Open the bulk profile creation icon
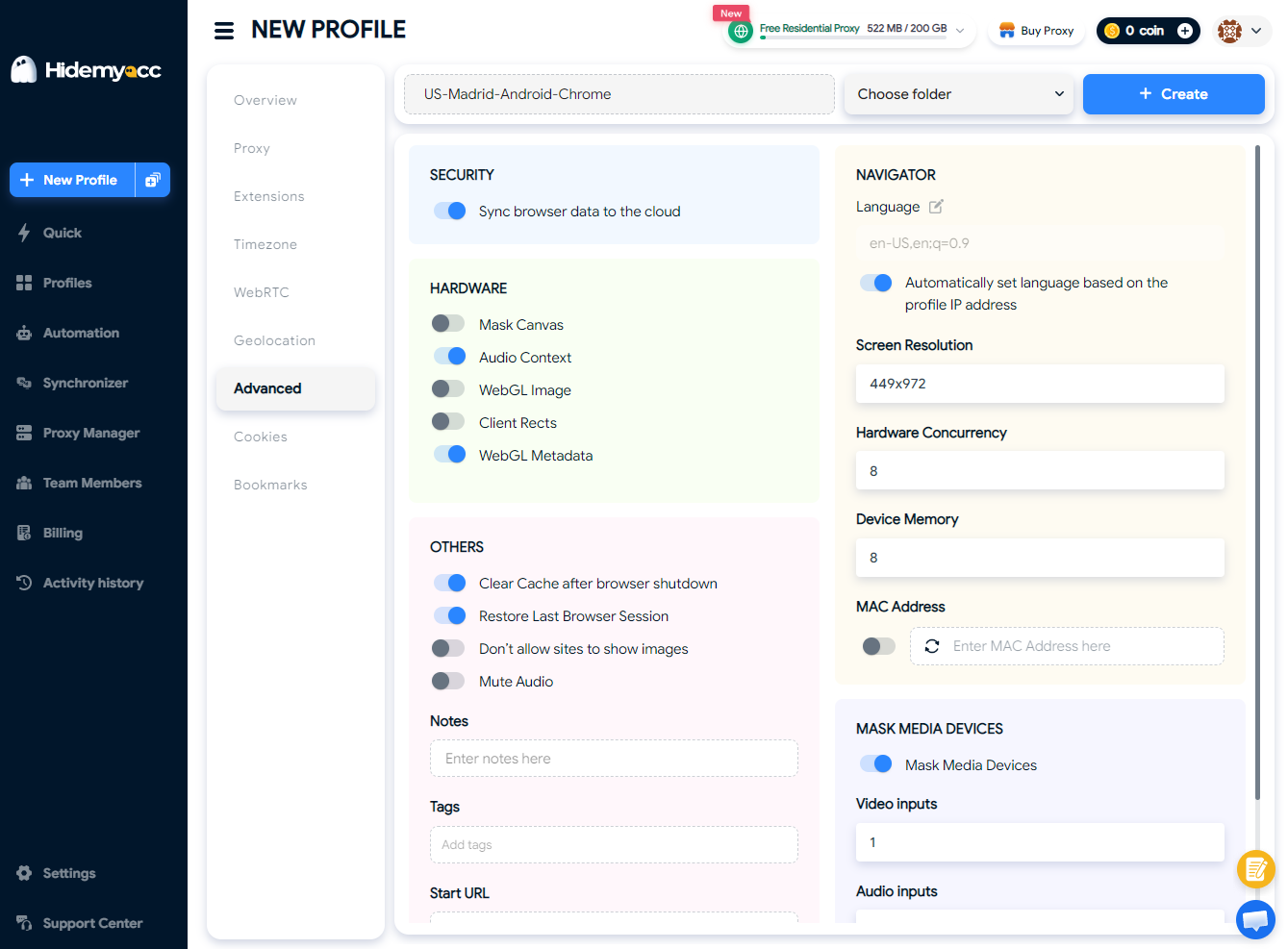Screen dimensions: 1288x949 153,180
